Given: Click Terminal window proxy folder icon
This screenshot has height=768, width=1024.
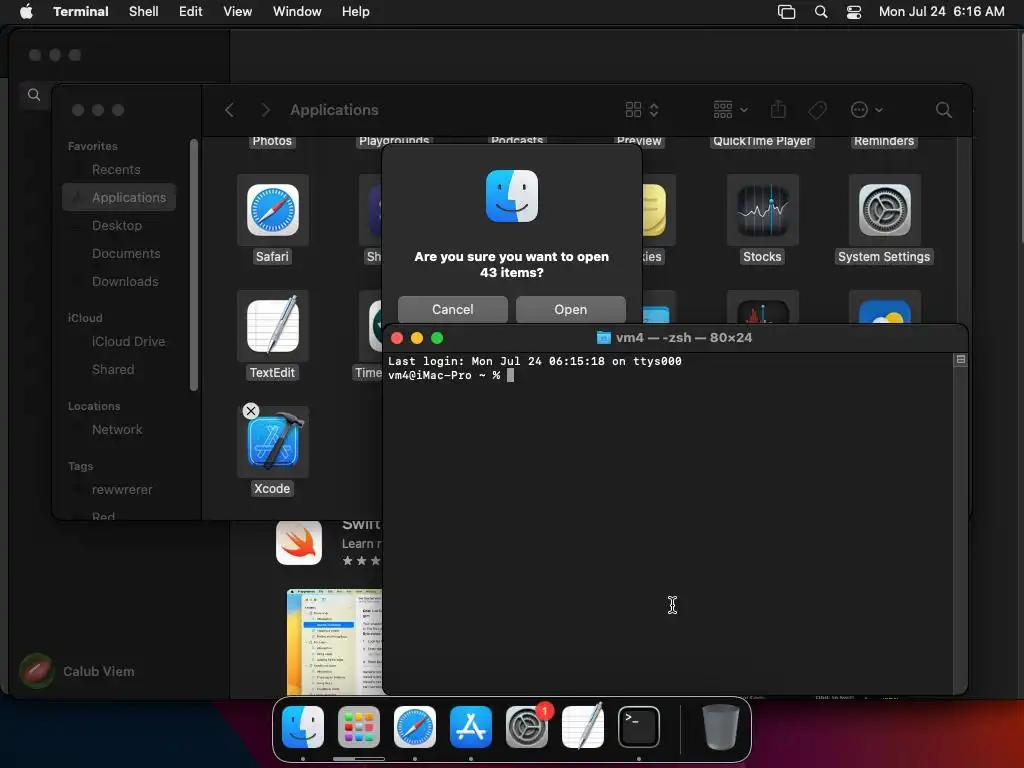Looking at the screenshot, I should (x=603, y=338).
